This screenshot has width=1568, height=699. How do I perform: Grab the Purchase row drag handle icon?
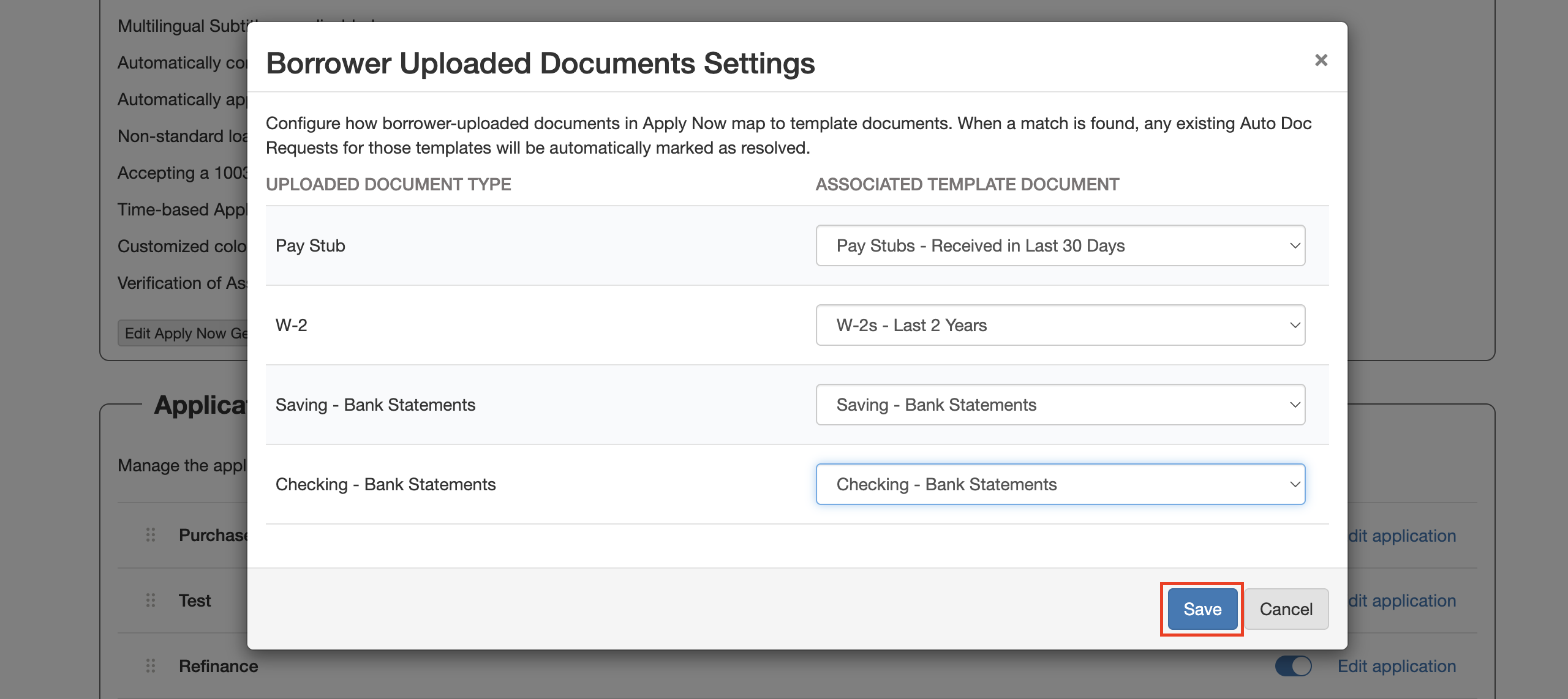coord(151,536)
